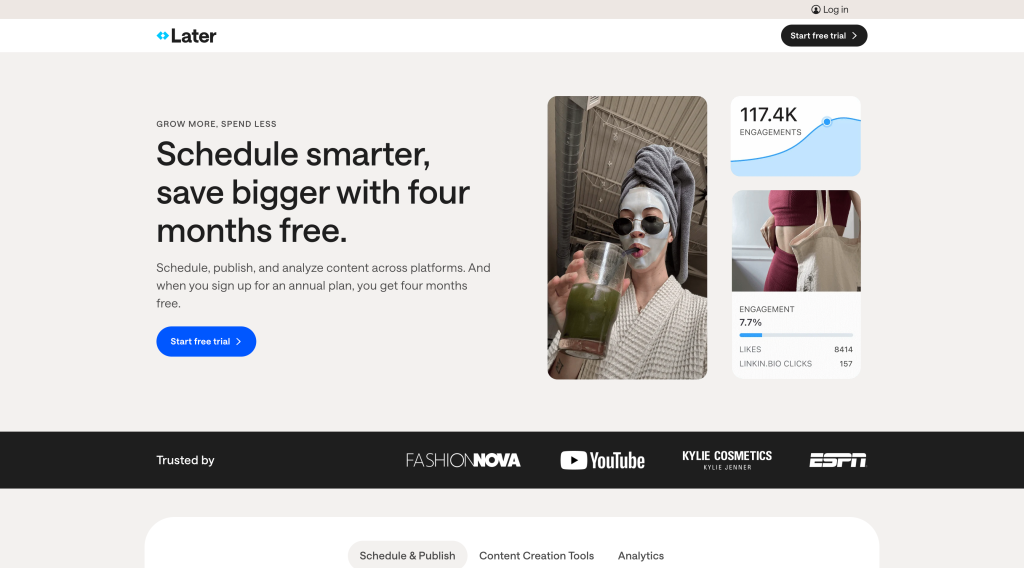Viewport: 1024px width, 568px height.
Task: Click the engagement percentage progress bar
Action: 795,335
